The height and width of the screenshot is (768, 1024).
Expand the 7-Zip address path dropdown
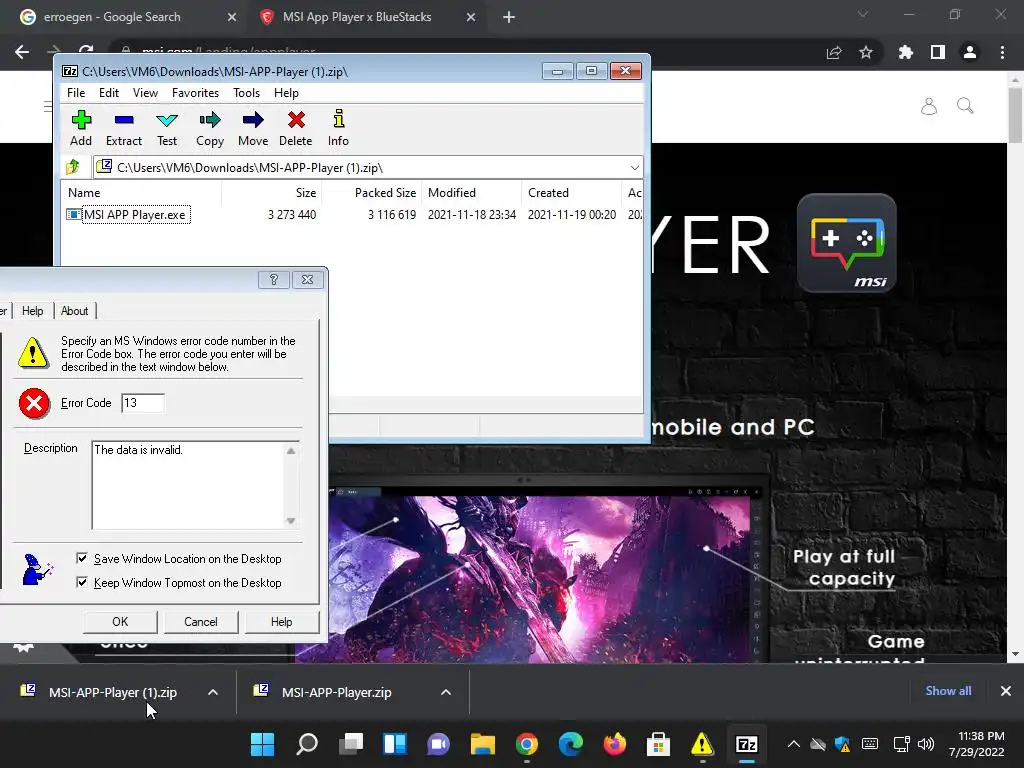click(634, 168)
